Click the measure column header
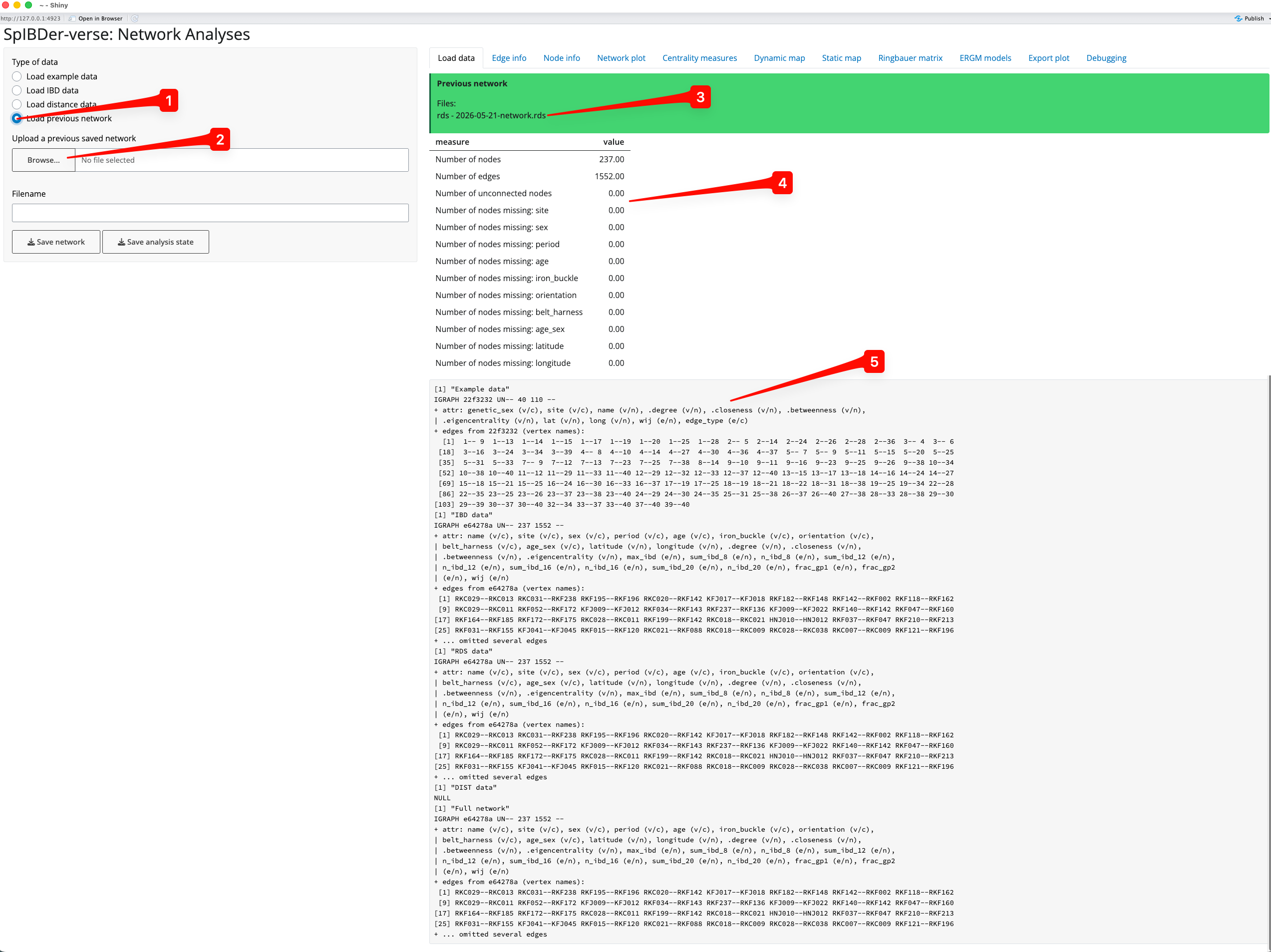 452,142
